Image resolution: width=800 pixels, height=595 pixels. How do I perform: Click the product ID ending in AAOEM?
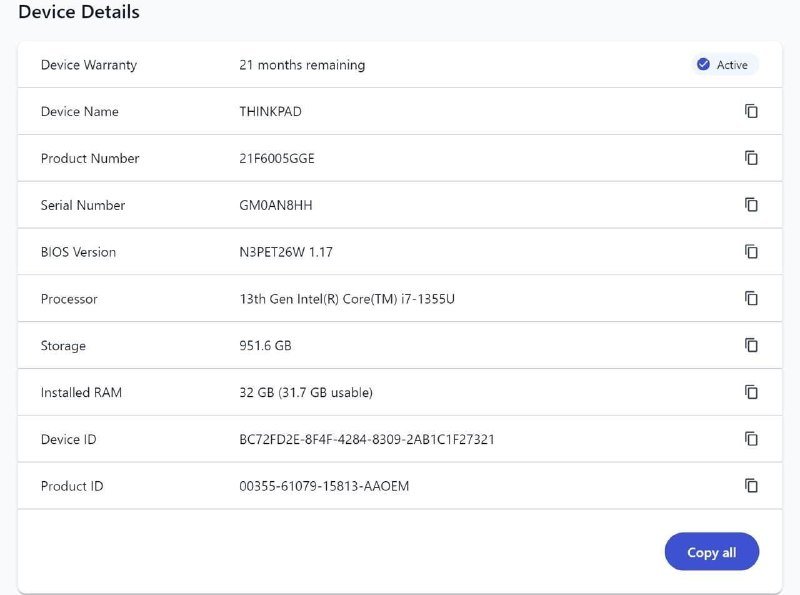[324, 486]
